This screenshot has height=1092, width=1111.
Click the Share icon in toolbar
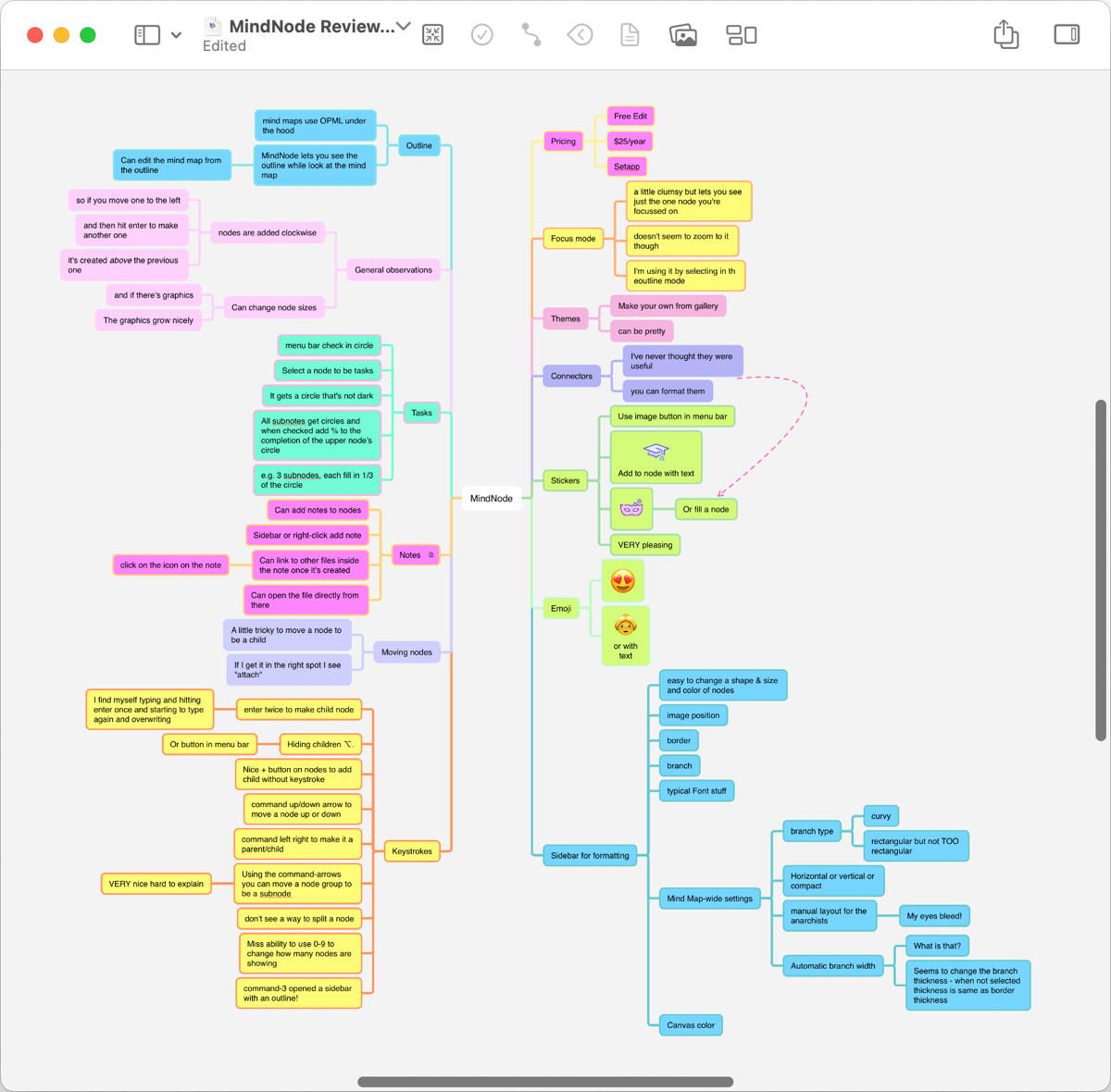pyautogui.click(x=1005, y=35)
